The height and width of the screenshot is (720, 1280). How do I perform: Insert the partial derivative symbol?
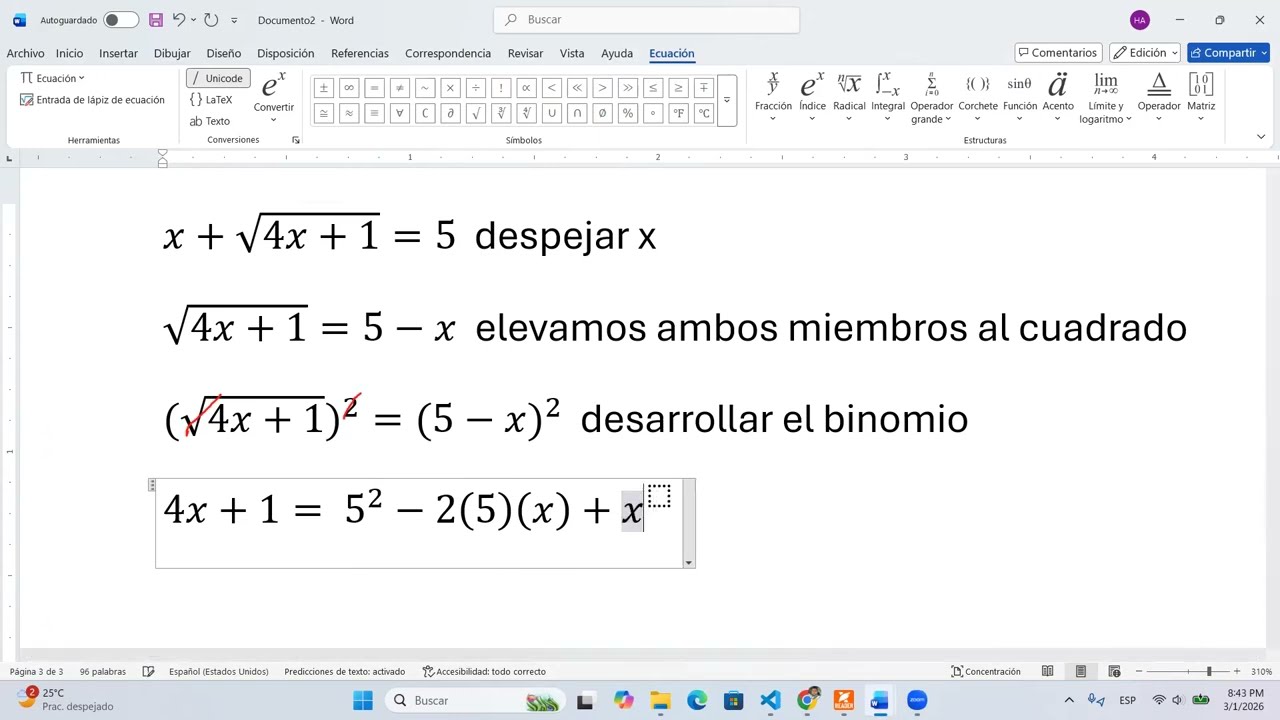450,113
